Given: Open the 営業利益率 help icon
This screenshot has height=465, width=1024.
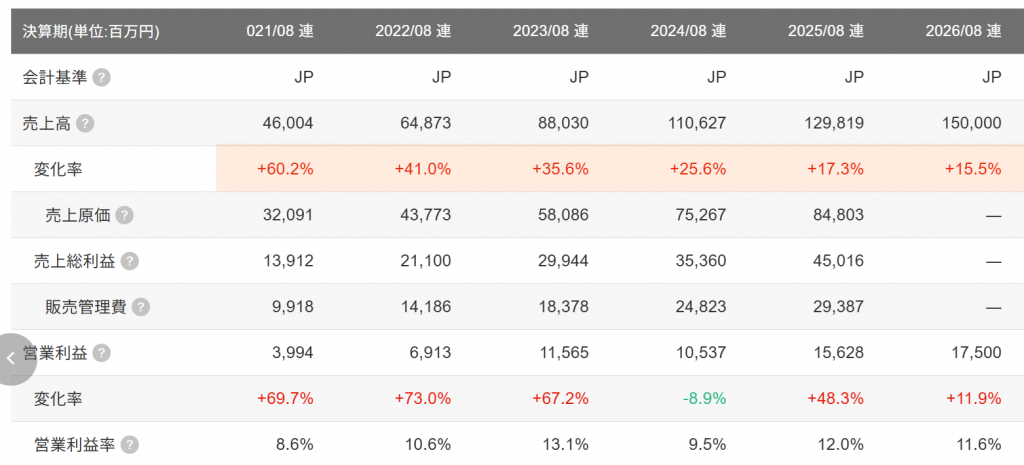Looking at the screenshot, I should click(x=130, y=445).
